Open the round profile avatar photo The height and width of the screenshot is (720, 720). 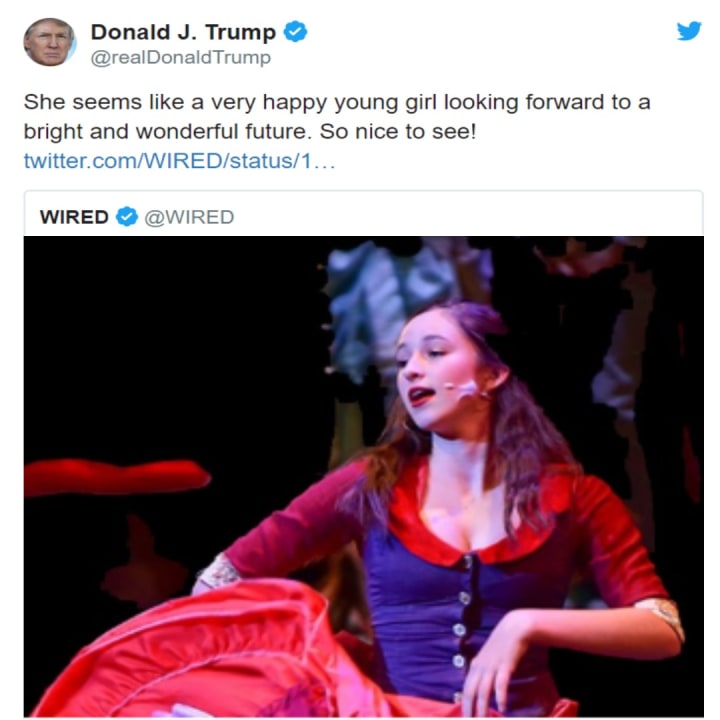coord(50,42)
